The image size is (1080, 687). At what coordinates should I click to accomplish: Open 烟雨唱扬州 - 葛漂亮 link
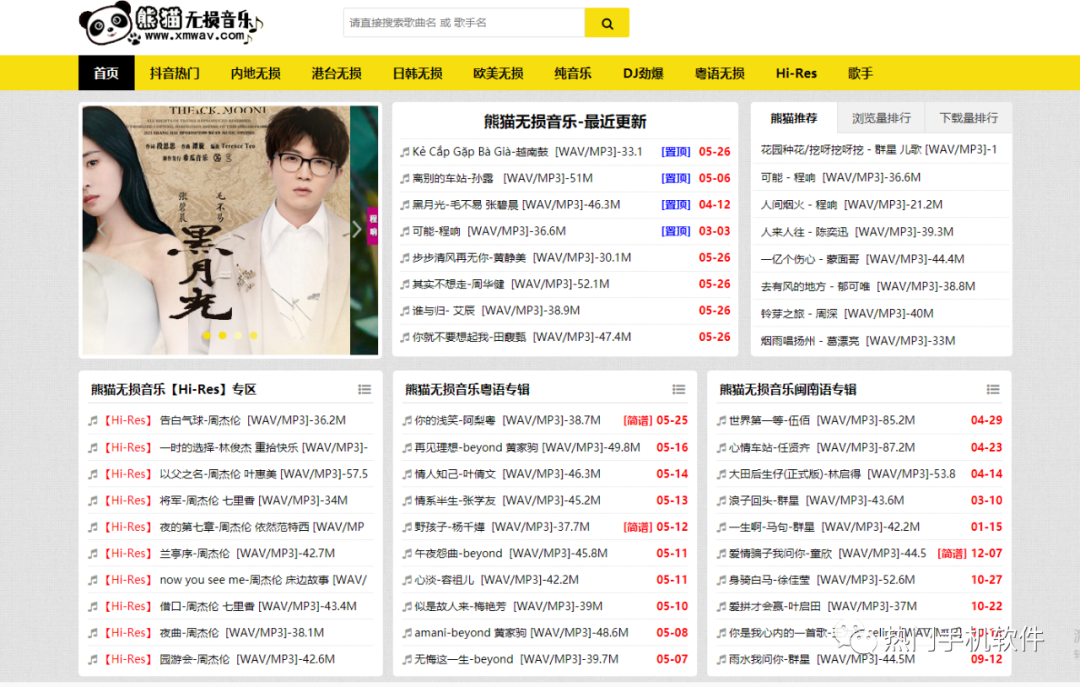tap(858, 340)
